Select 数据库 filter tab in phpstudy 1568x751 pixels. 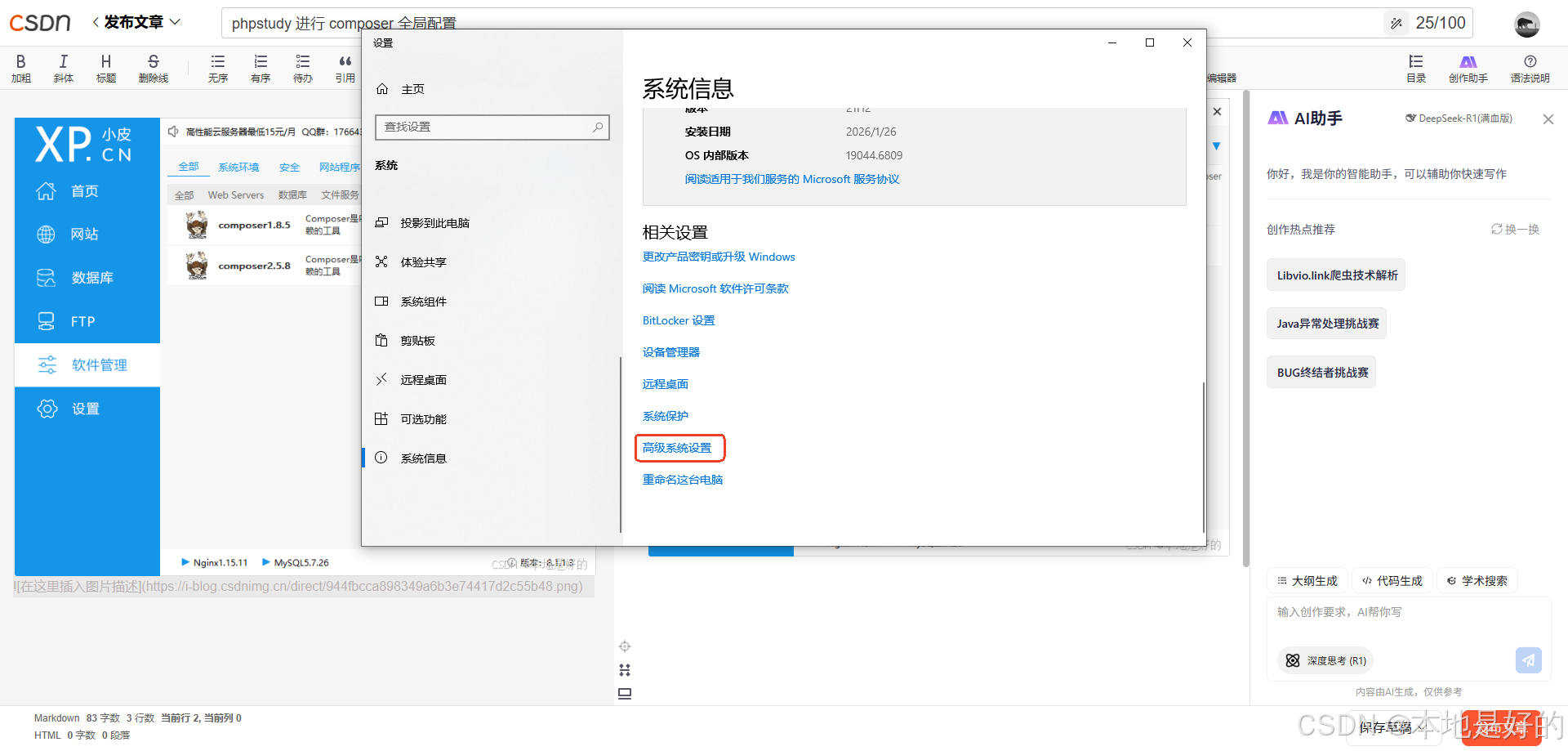pos(292,195)
